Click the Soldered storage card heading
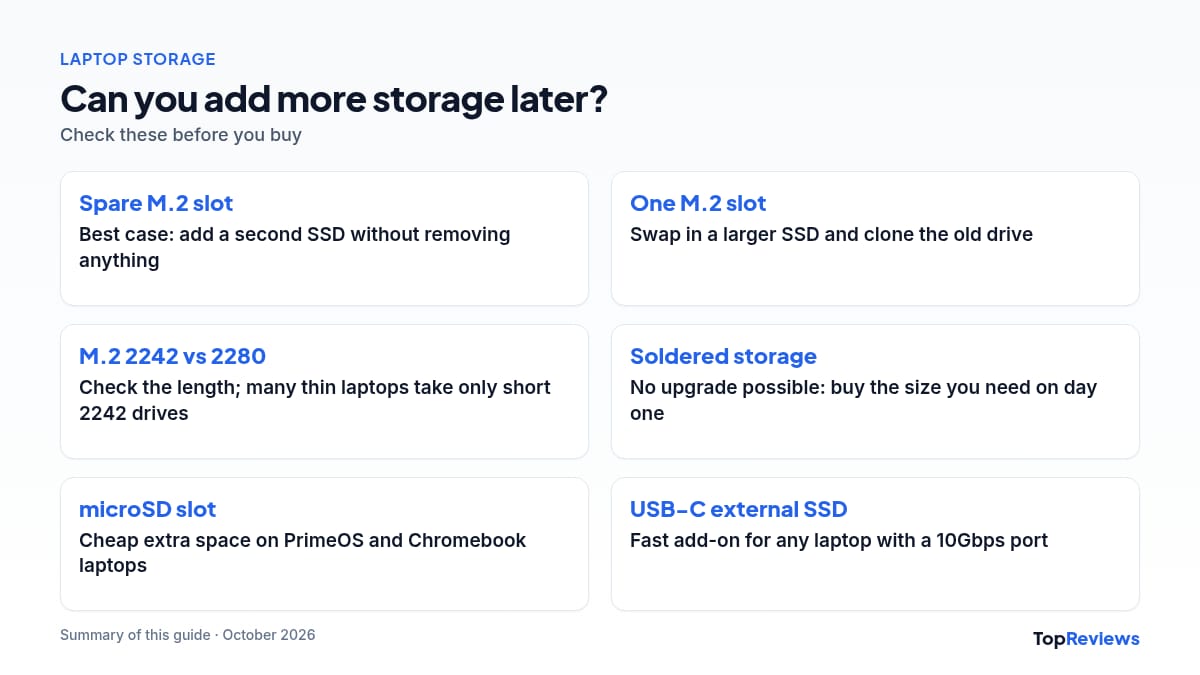 (x=723, y=356)
